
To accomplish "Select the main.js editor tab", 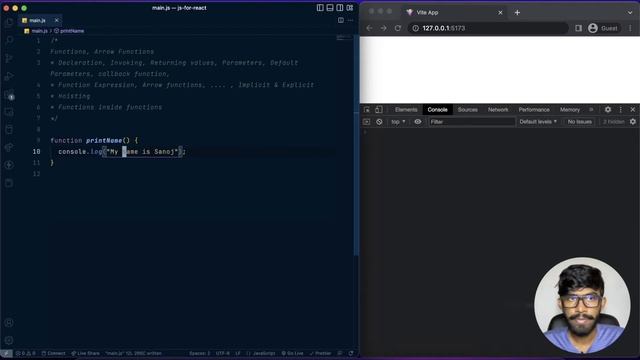I will coord(37,20).
